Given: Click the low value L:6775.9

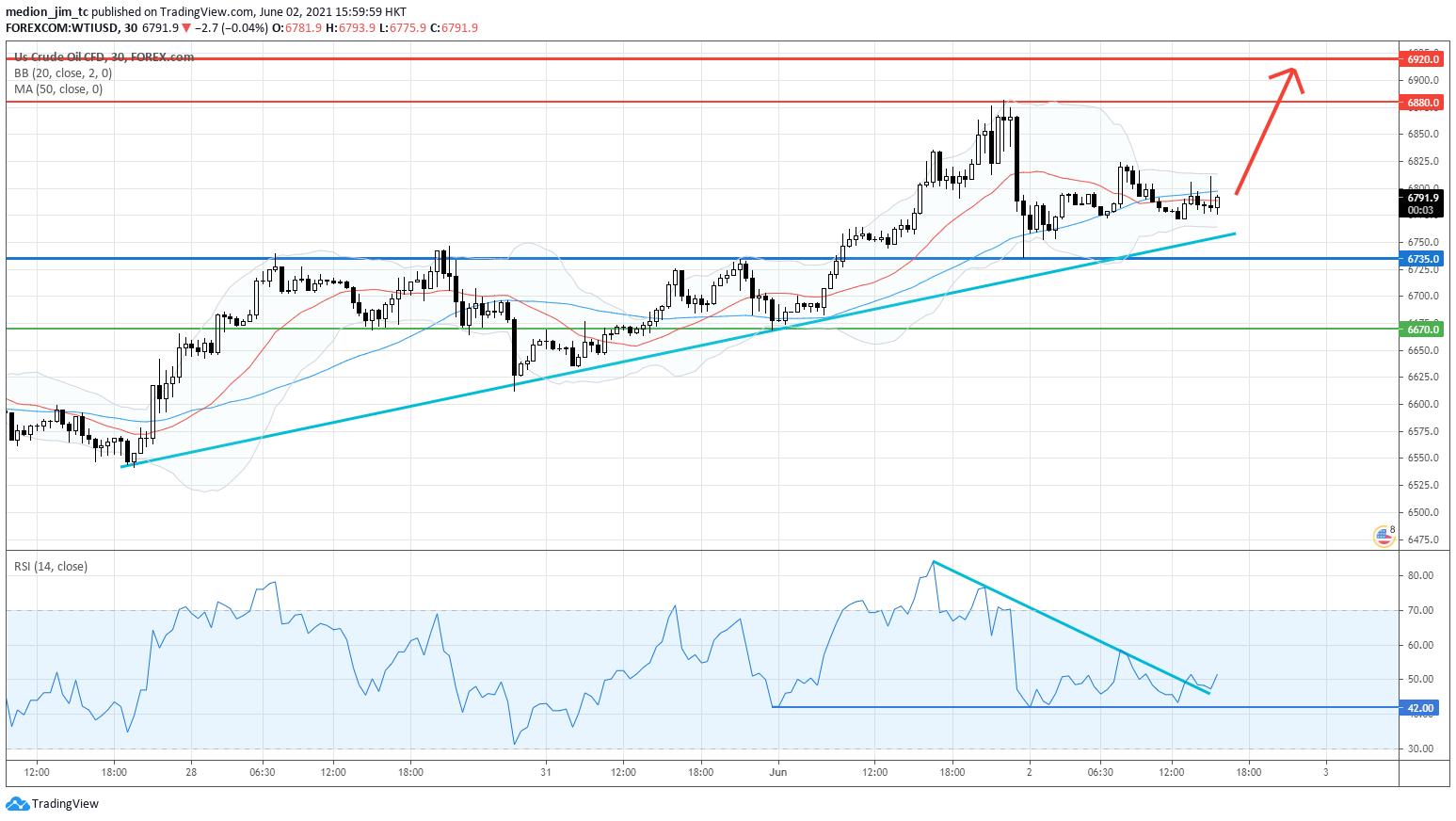Looking at the screenshot, I should pos(403,27).
